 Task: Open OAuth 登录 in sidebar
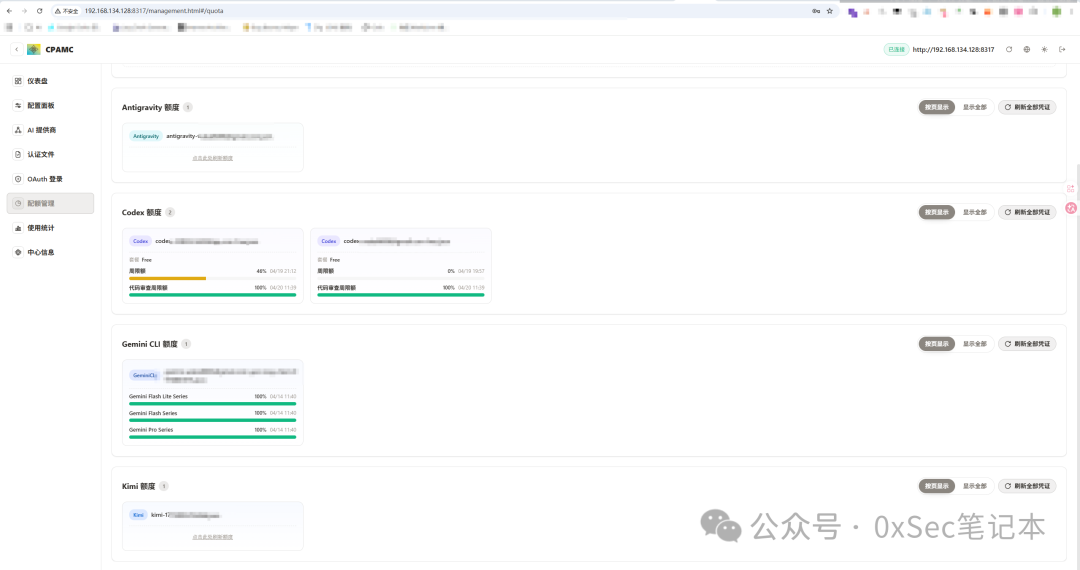pos(50,179)
